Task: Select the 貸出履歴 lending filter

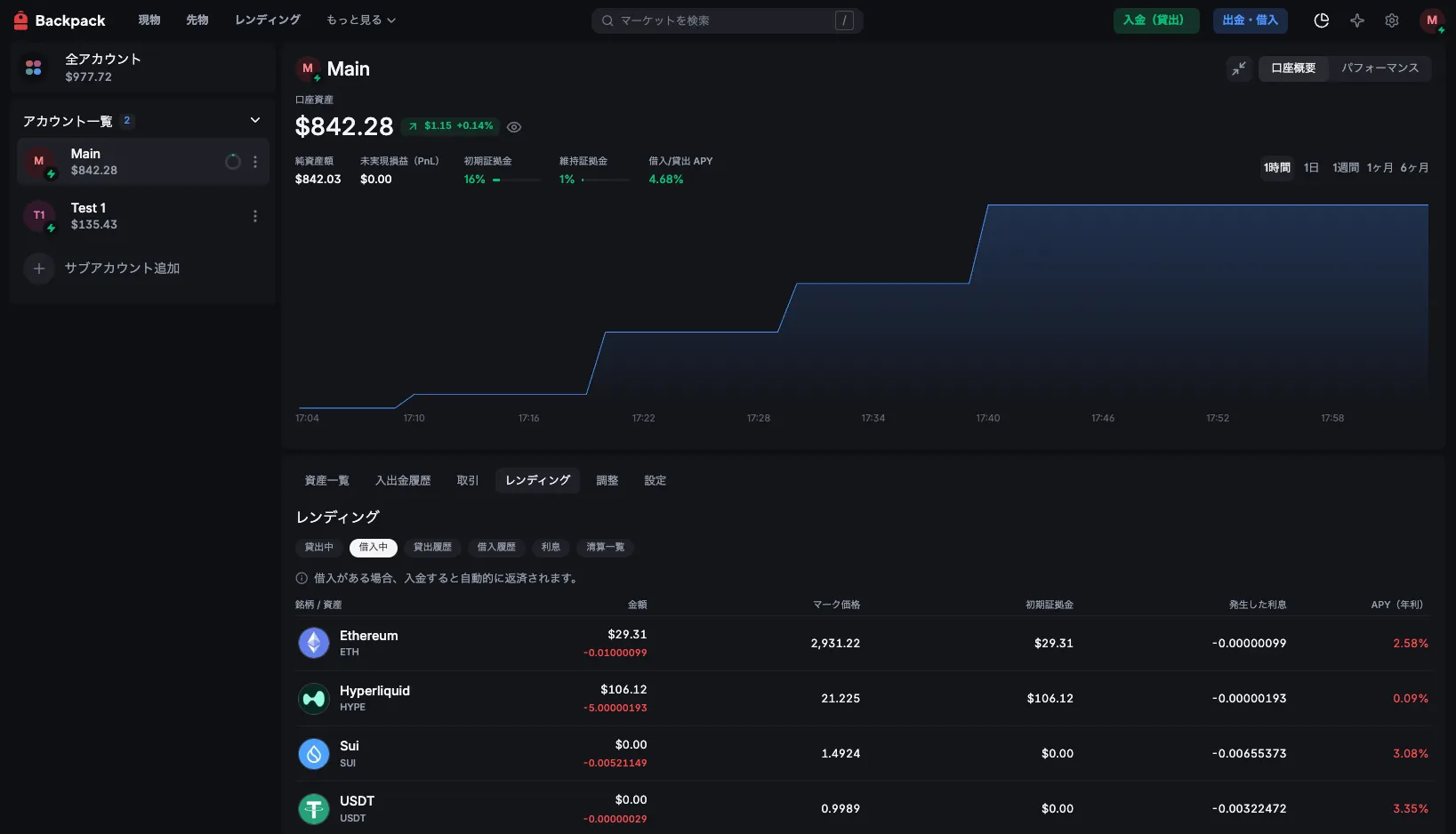Action: point(432,548)
